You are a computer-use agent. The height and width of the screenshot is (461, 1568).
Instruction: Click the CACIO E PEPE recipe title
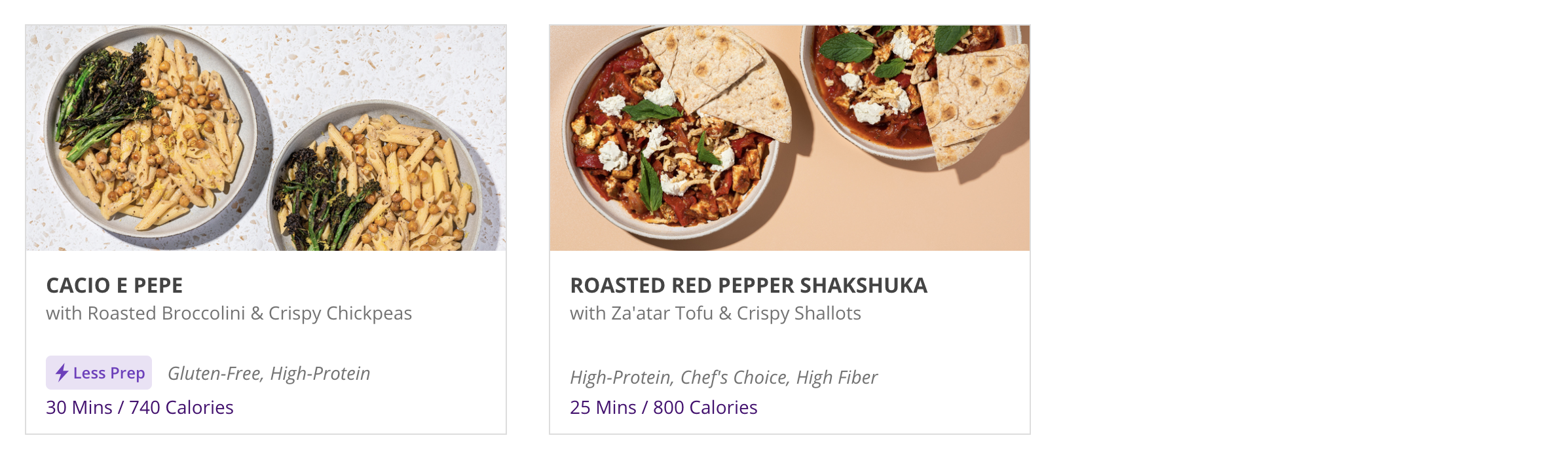pos(115,286)
